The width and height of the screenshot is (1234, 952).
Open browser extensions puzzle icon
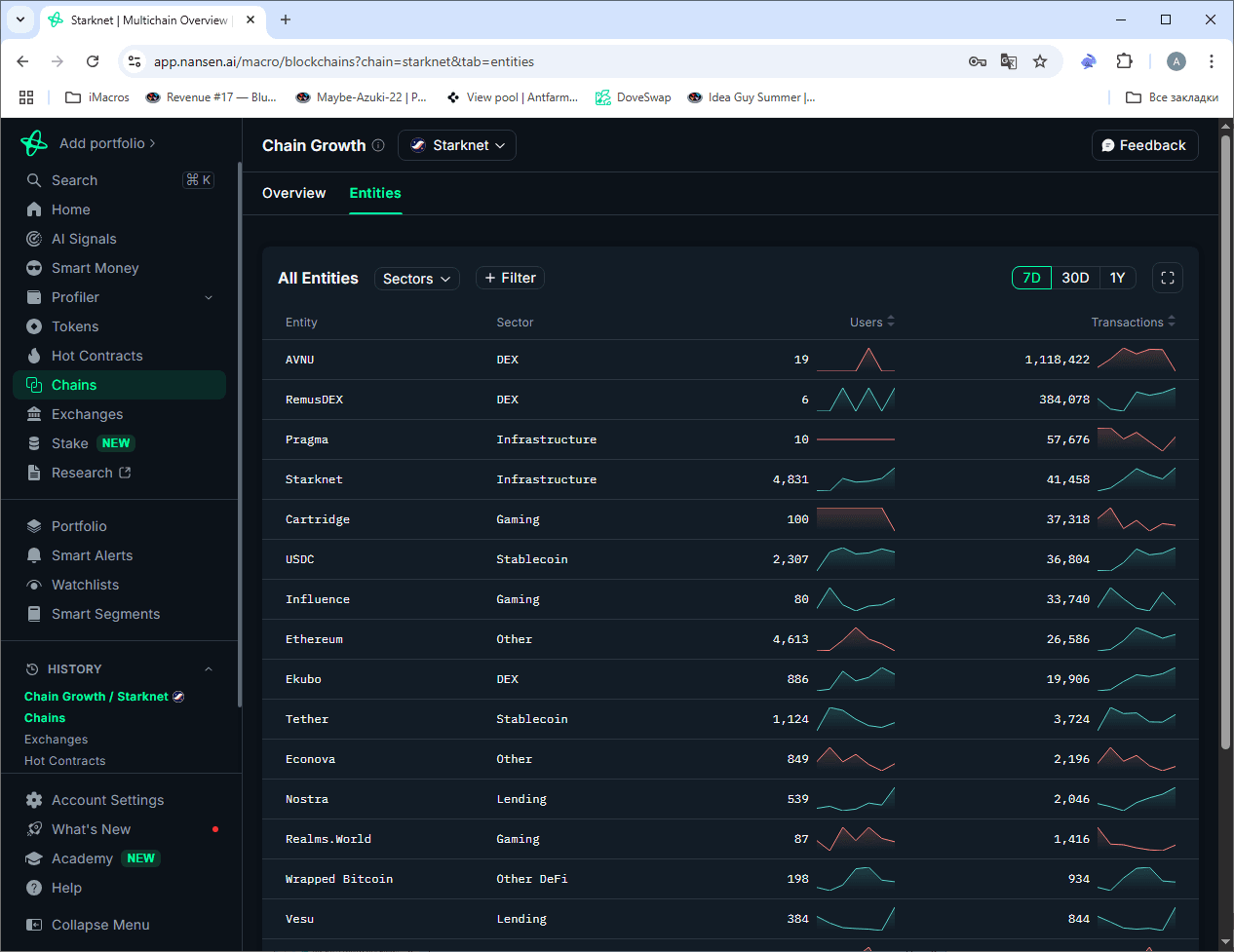tap(1124, 61)
